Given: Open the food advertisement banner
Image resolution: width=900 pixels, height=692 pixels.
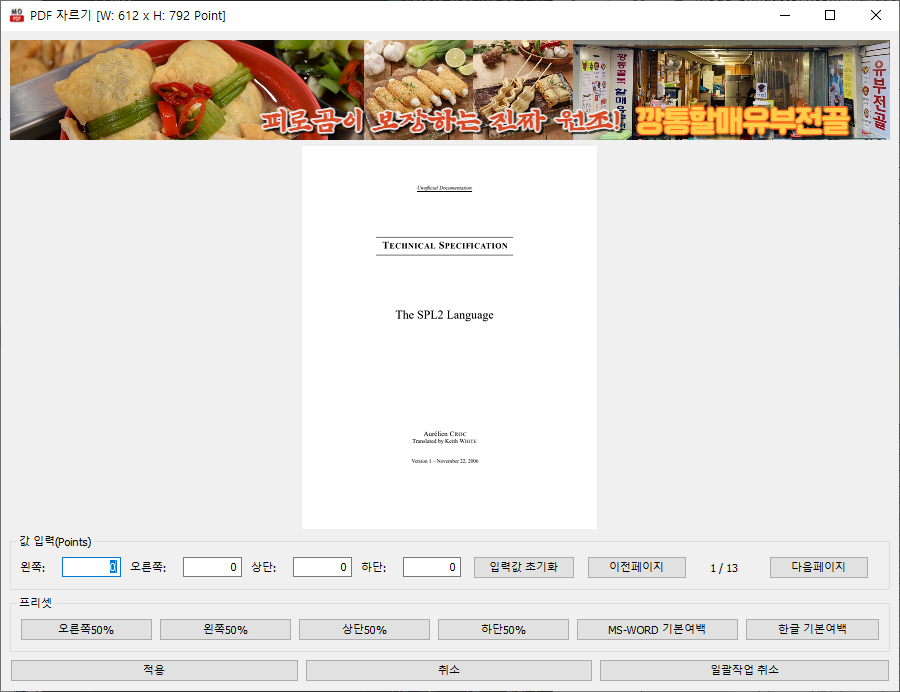Looking at the screenshot, I should 449,90.
